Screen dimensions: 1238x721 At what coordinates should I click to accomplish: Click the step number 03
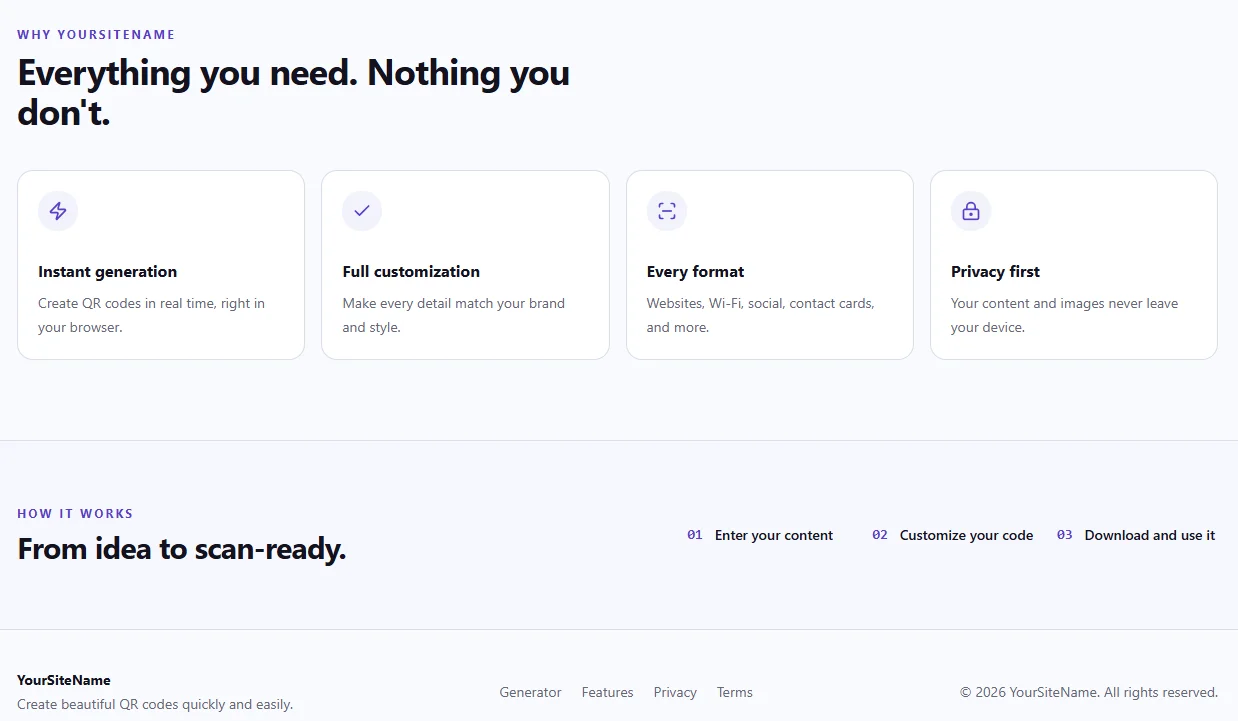1065,535
